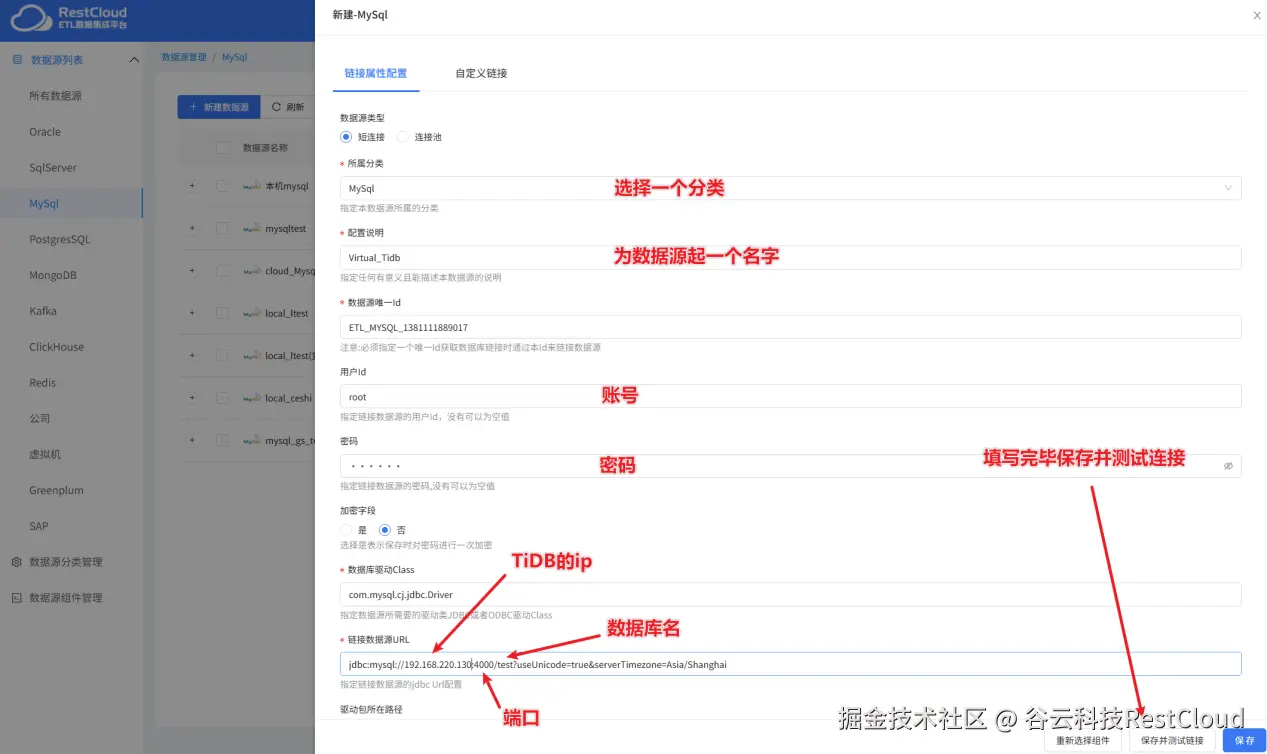Click the blue 保存 button

click(x=1244, y=741)
